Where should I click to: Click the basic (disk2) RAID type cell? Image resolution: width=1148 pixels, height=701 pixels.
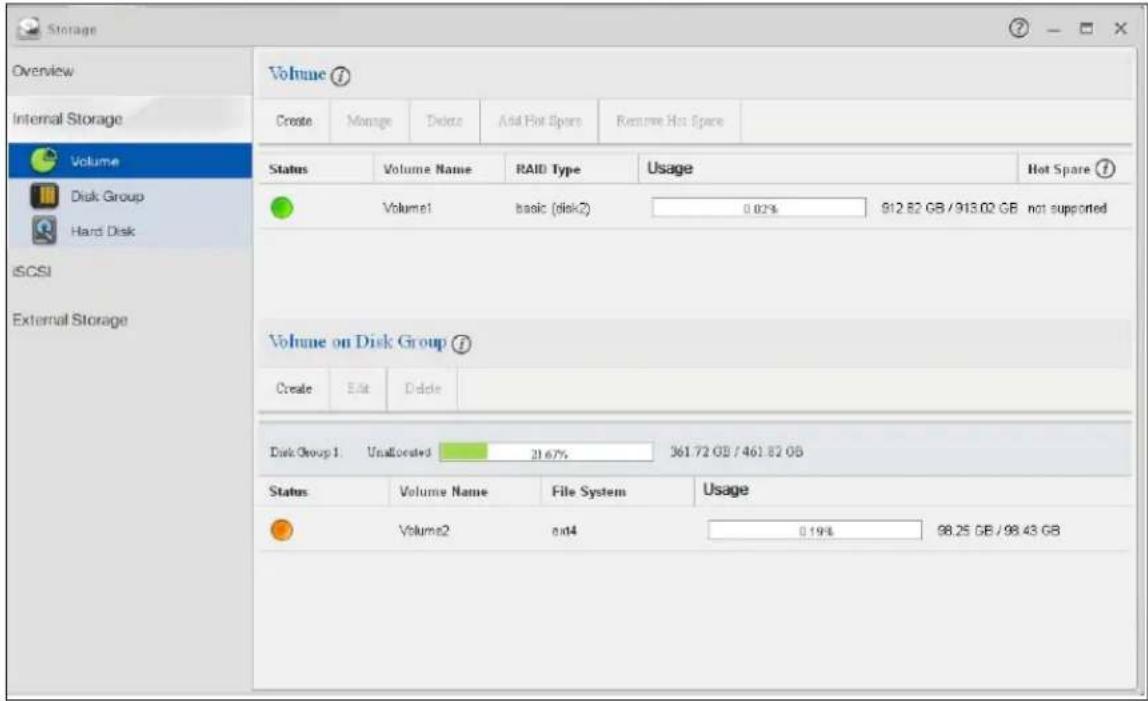[553, 208]
